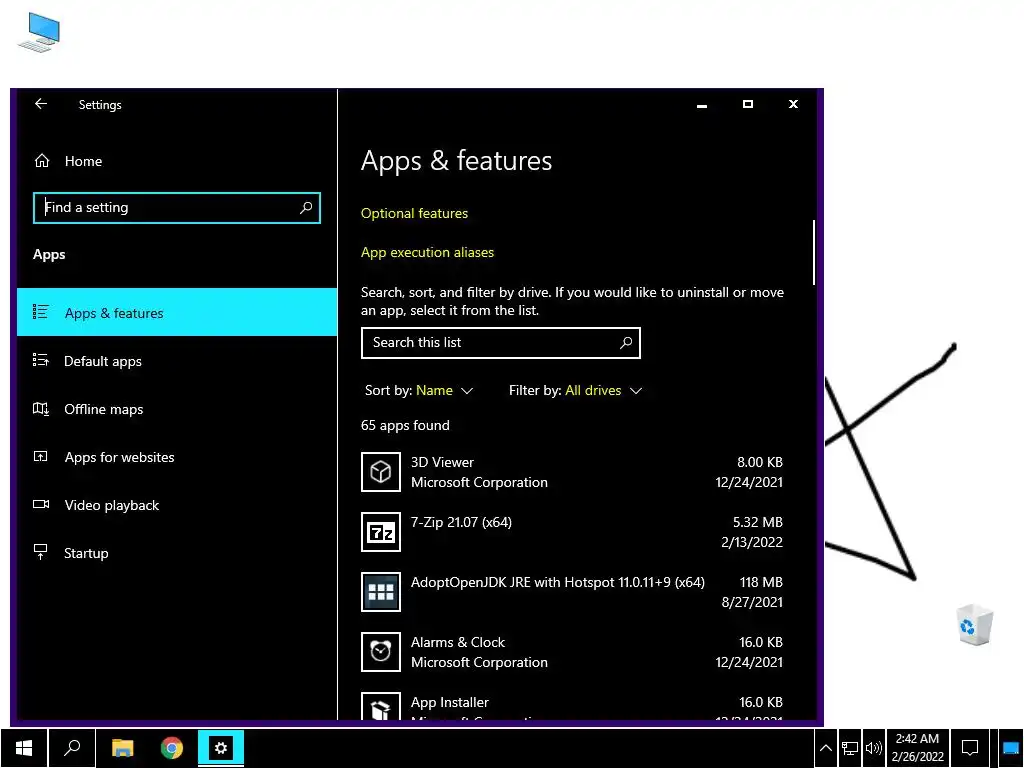Click the Startup icon in sidebar
The height and width of the screenshot is (768, 1024).
tap(40, 552)
